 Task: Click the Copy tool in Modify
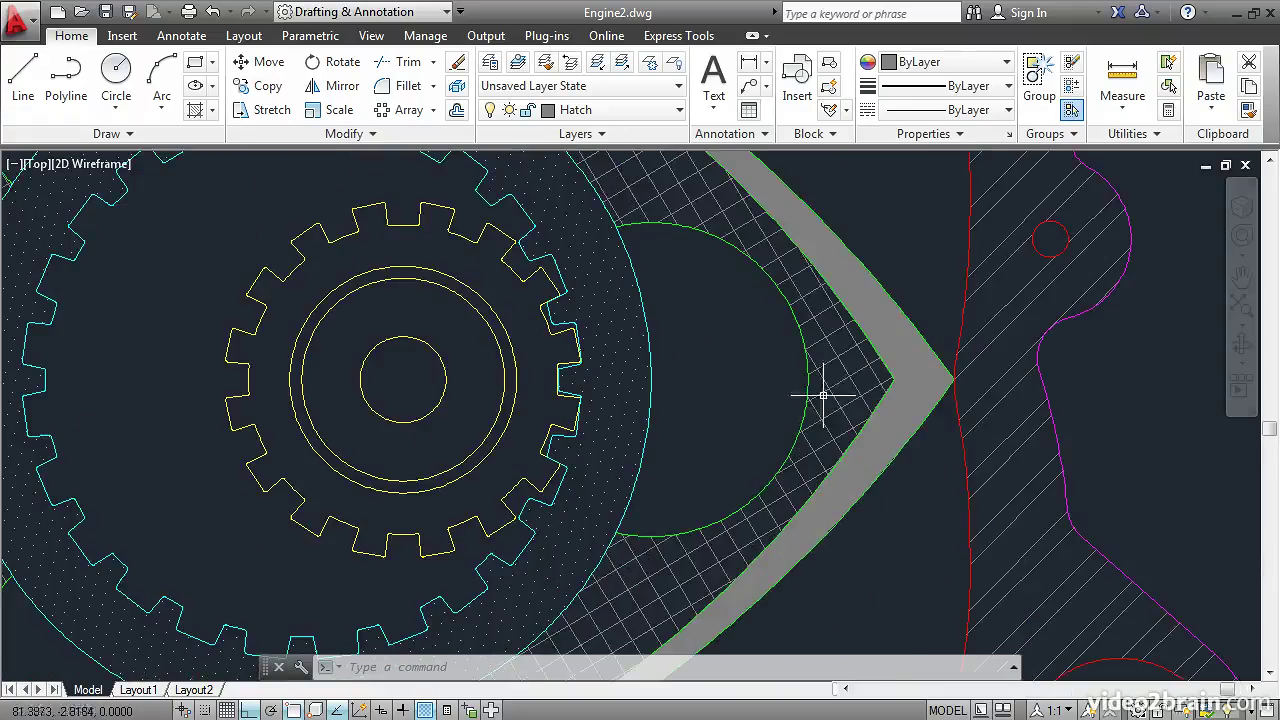258,86
